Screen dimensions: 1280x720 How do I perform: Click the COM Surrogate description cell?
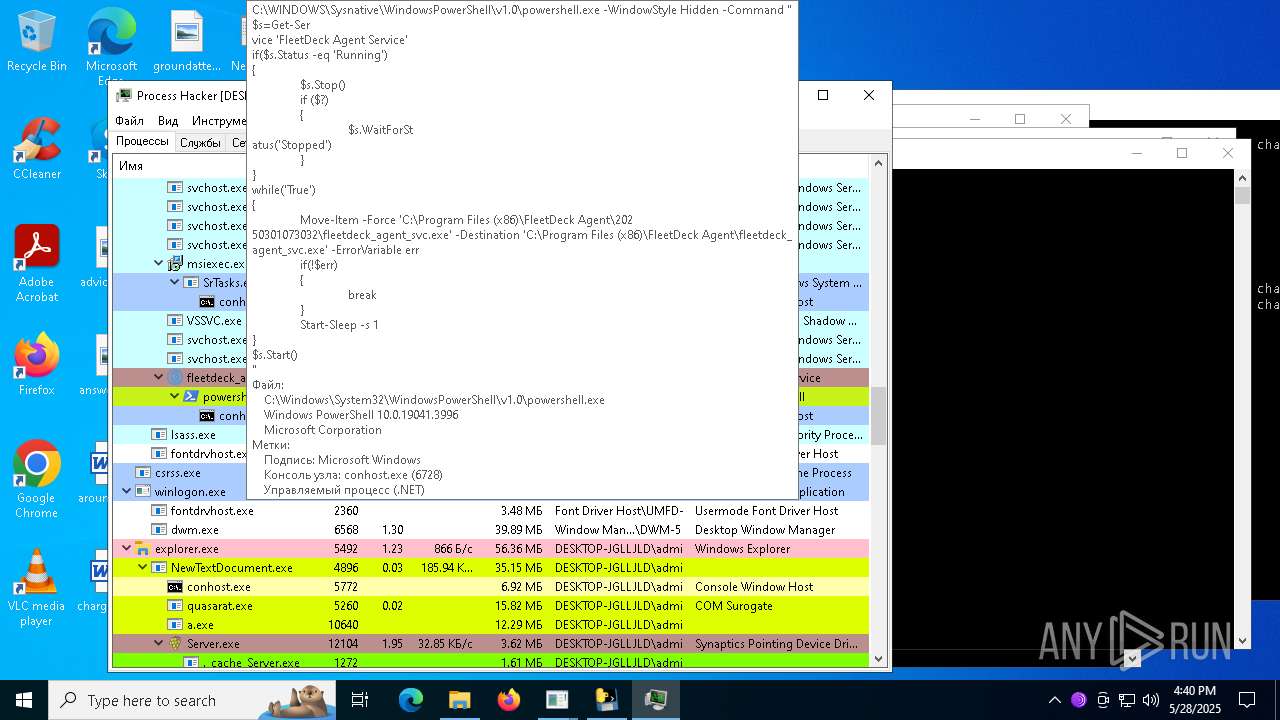[x=734, y=606]
